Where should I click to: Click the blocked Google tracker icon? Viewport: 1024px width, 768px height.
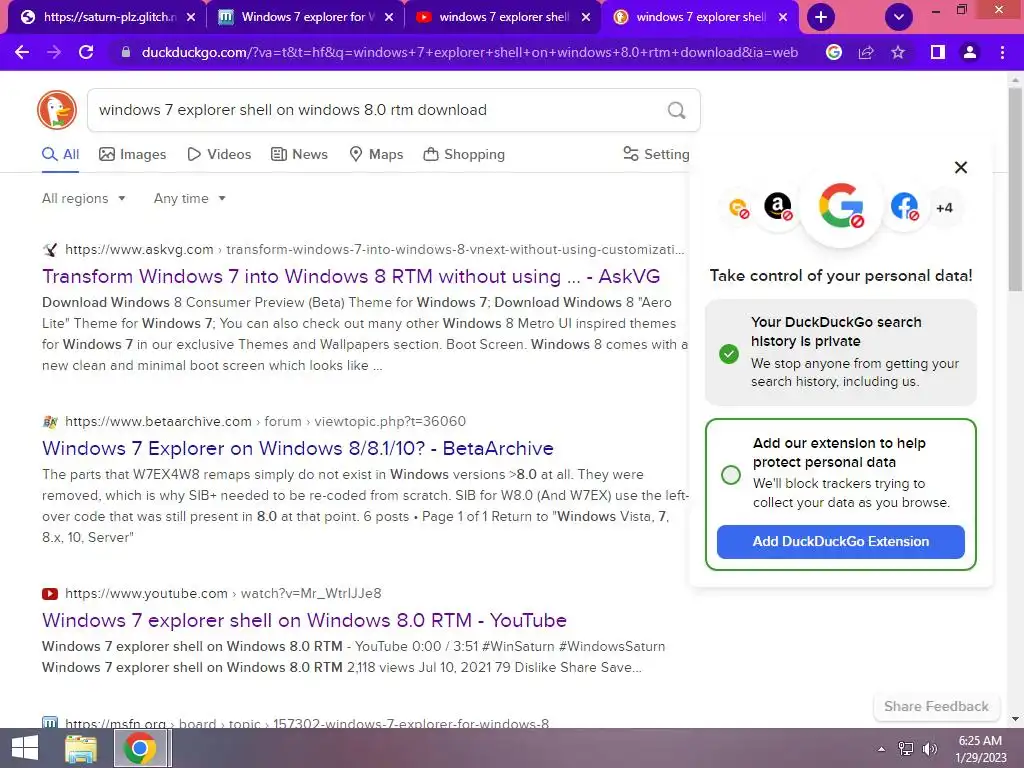click(841, 206)
